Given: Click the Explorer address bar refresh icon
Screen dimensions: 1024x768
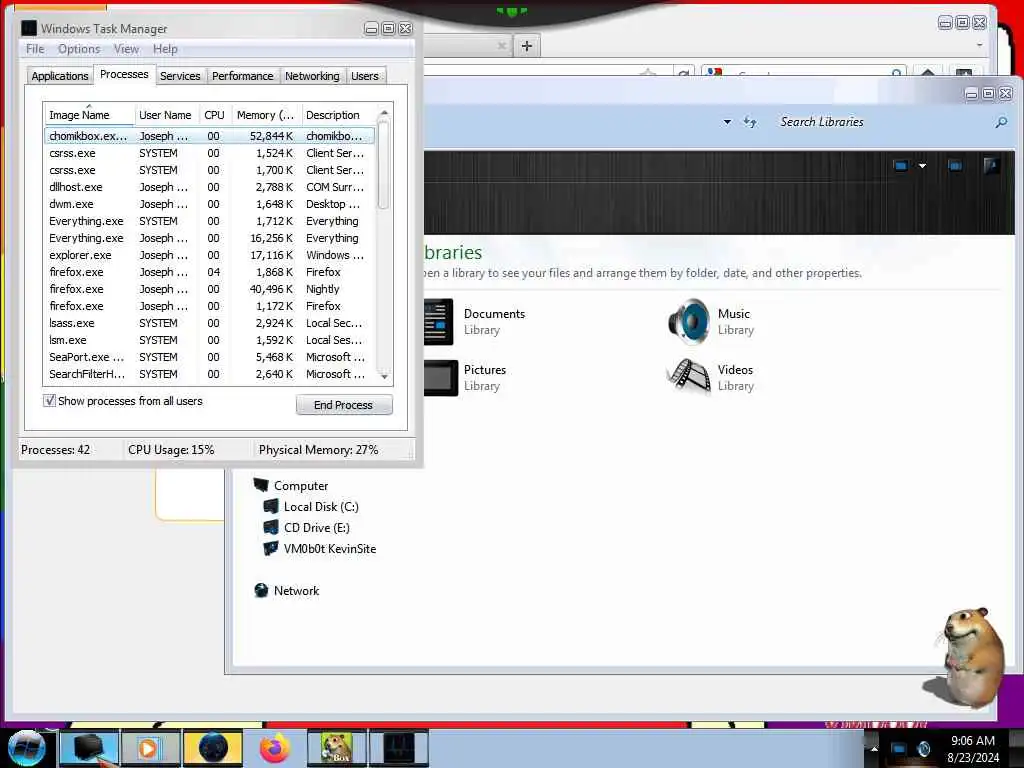Looking at the screenshot, I should 750,121.
